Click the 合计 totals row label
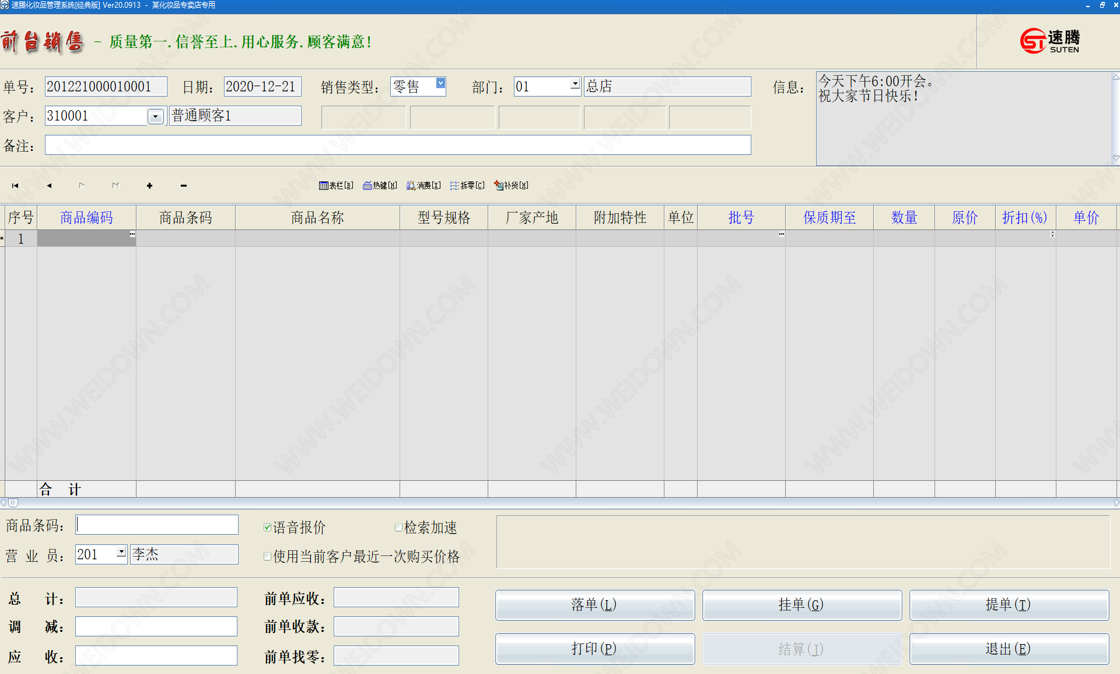 [61, 490]
